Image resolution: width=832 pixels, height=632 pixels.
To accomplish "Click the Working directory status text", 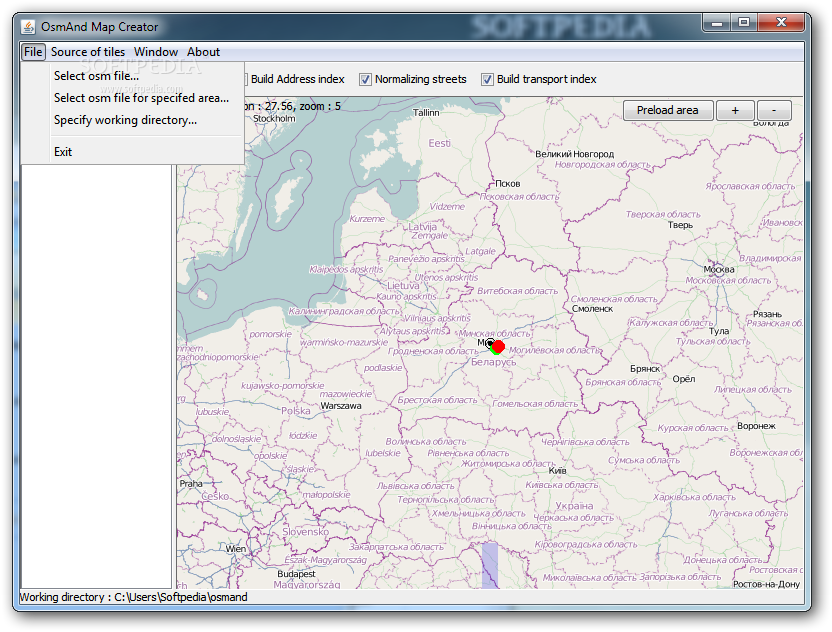I will pyautogui.click(x=134, y=597).
